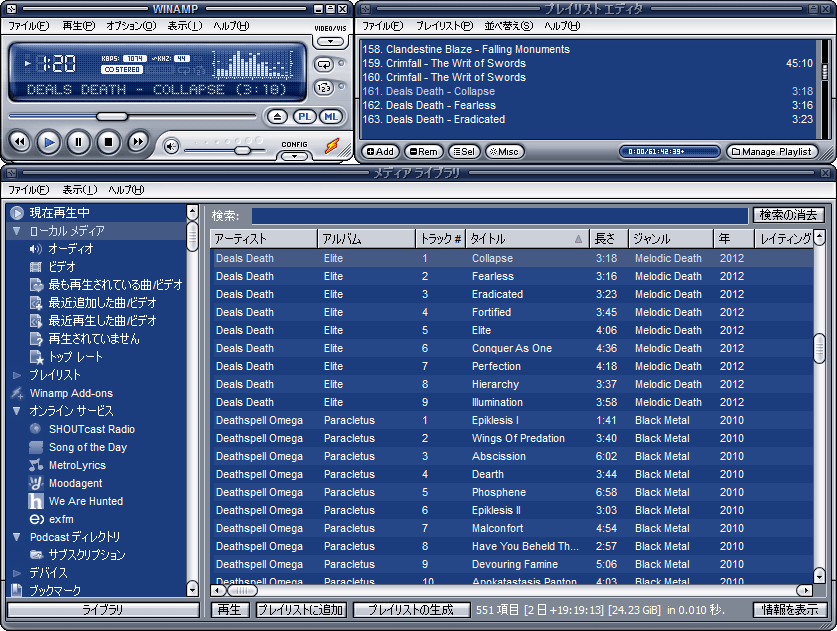The height and width of the screenshot is (631, 837).
Task: Expand the プレイリスト tree node
Action: click(17, 375)
